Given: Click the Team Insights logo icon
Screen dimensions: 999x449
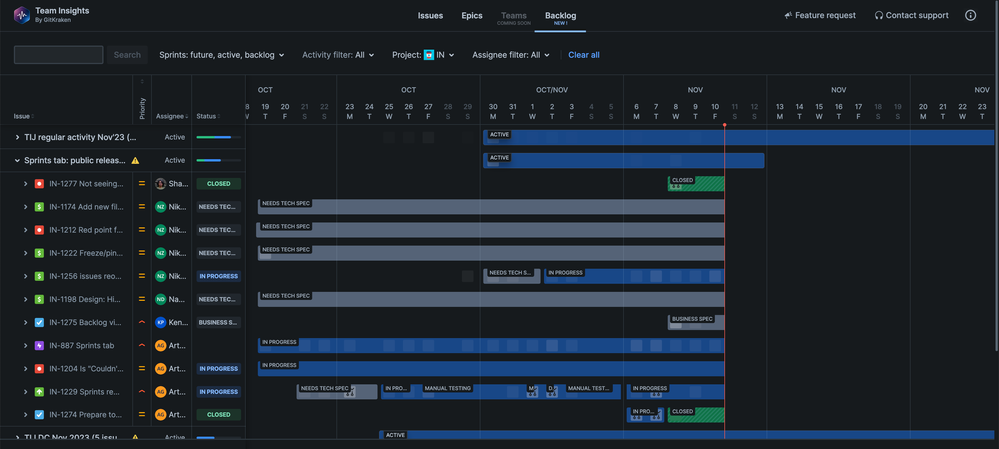Looking at the screenshot, I should click(21, 15).
